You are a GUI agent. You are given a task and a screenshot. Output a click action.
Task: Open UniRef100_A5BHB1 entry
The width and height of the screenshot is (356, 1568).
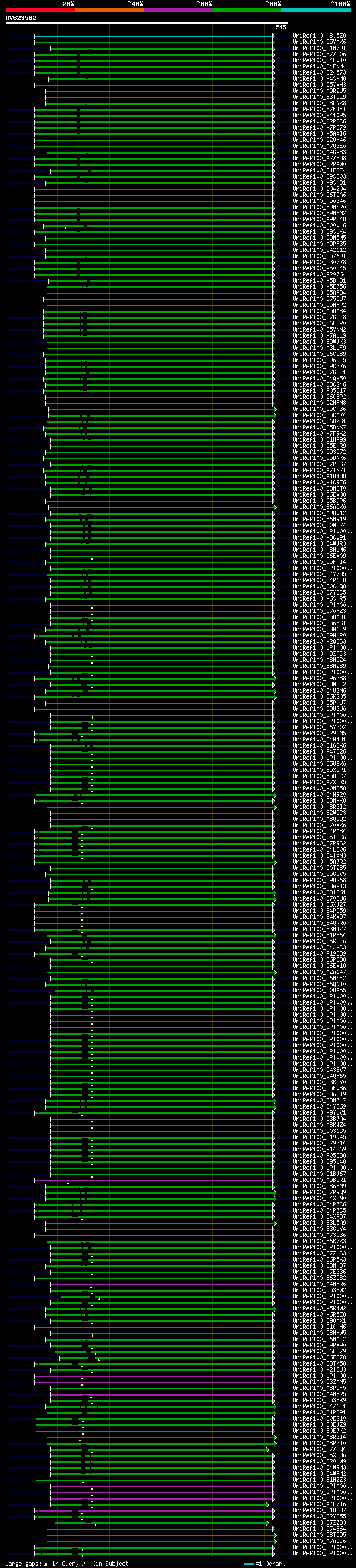(x=319, y=280)
